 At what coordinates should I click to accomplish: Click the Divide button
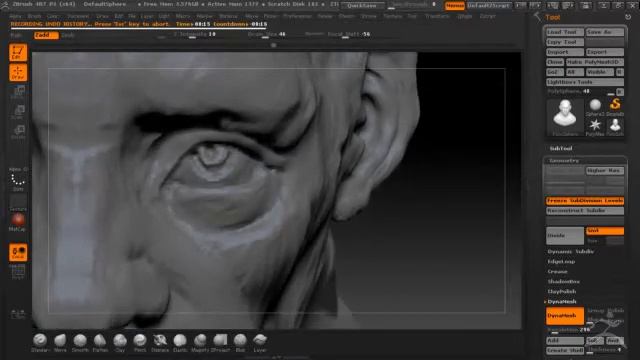pos(565,236)
